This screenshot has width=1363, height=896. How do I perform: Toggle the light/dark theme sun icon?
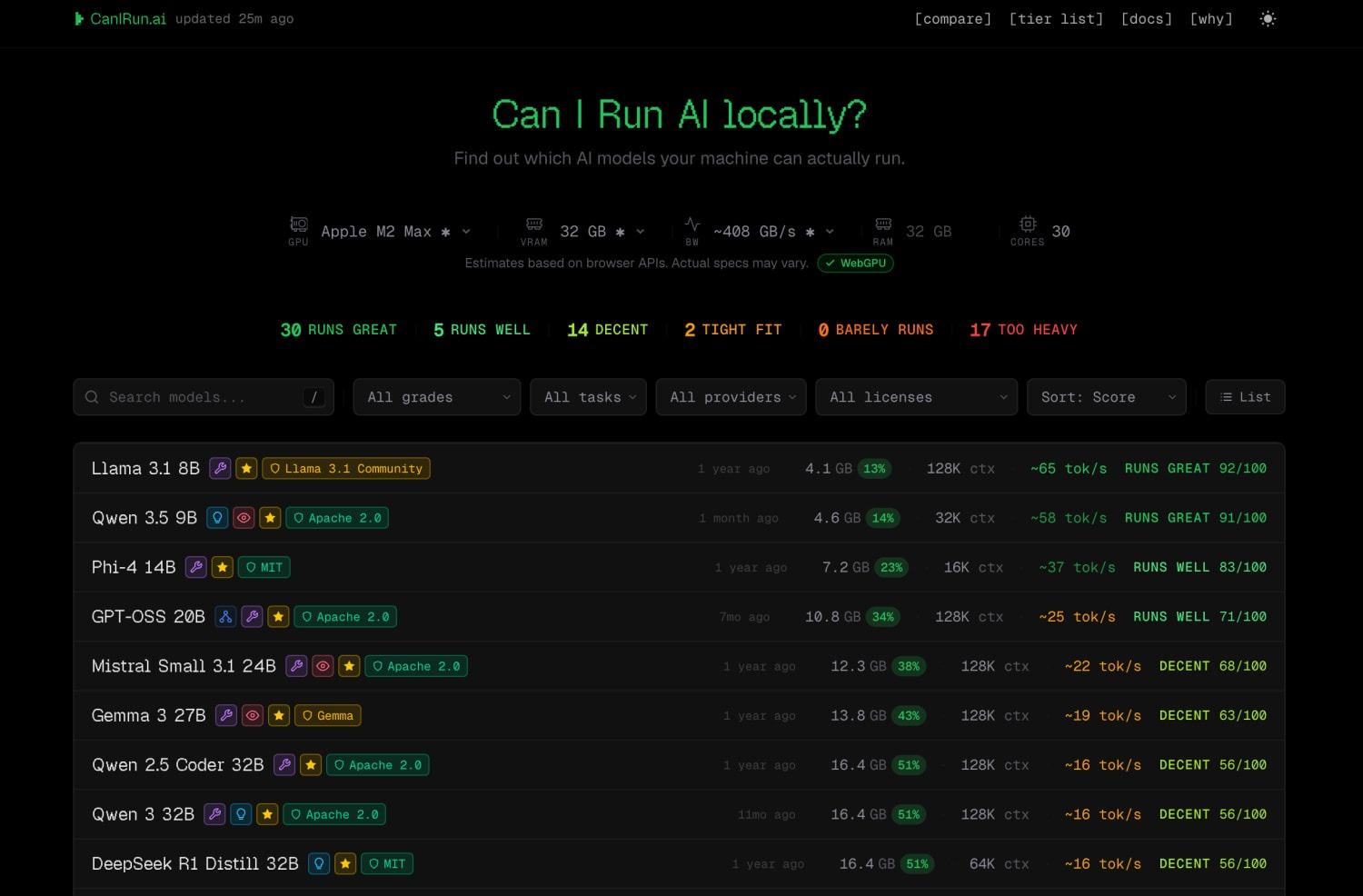1268,19
